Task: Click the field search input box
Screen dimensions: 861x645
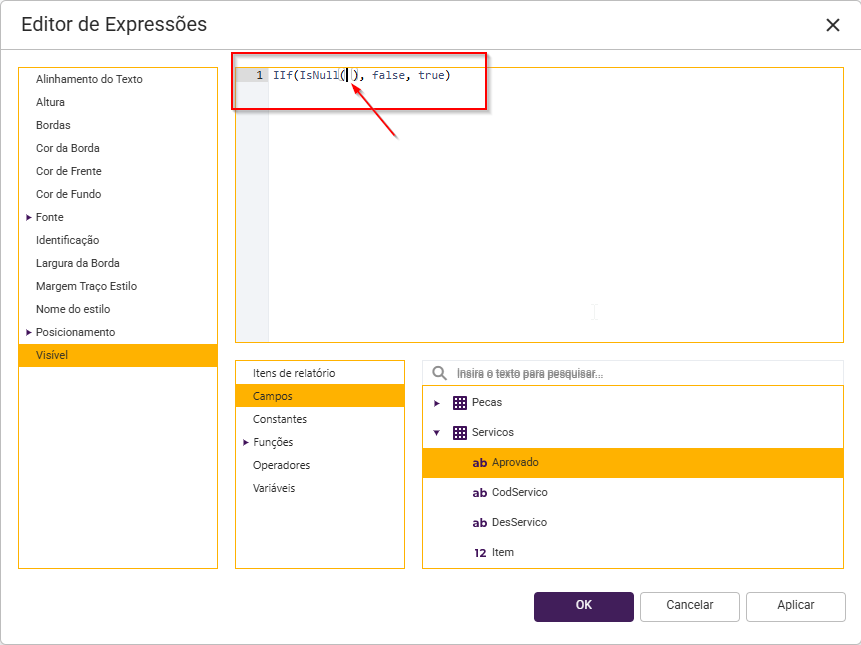Action: 640,373
